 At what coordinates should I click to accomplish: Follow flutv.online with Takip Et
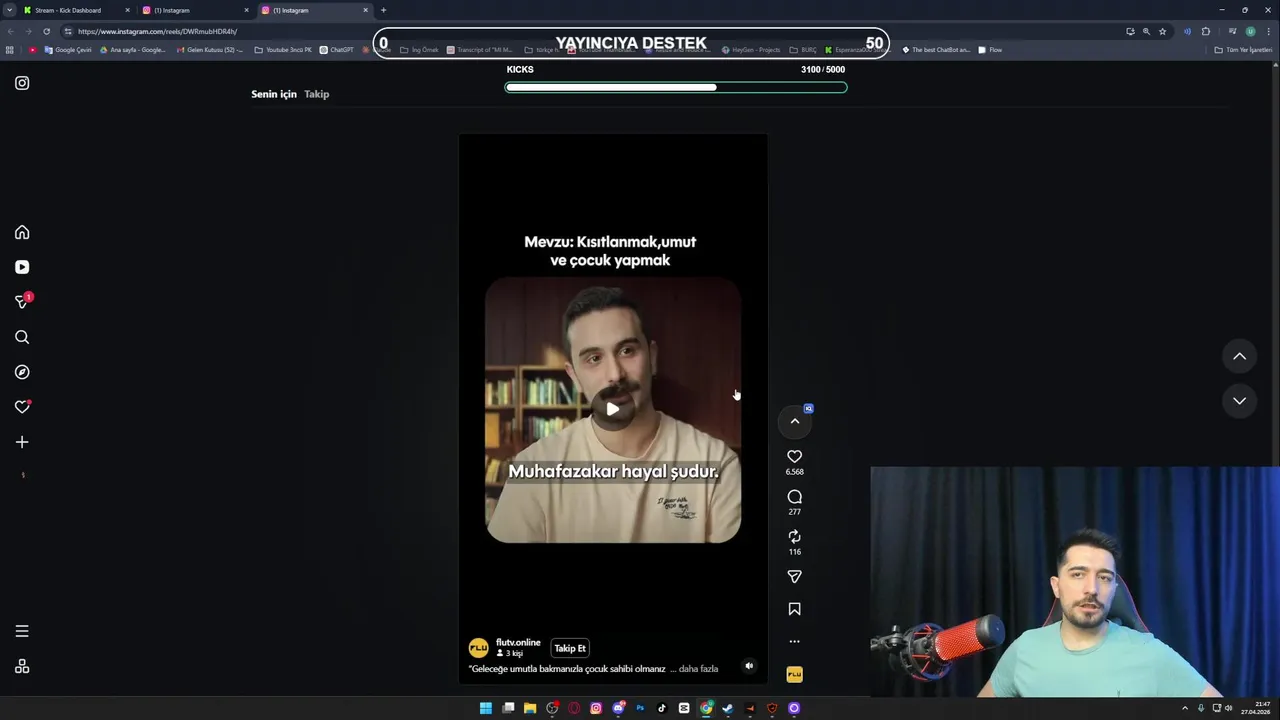point(570,648)
